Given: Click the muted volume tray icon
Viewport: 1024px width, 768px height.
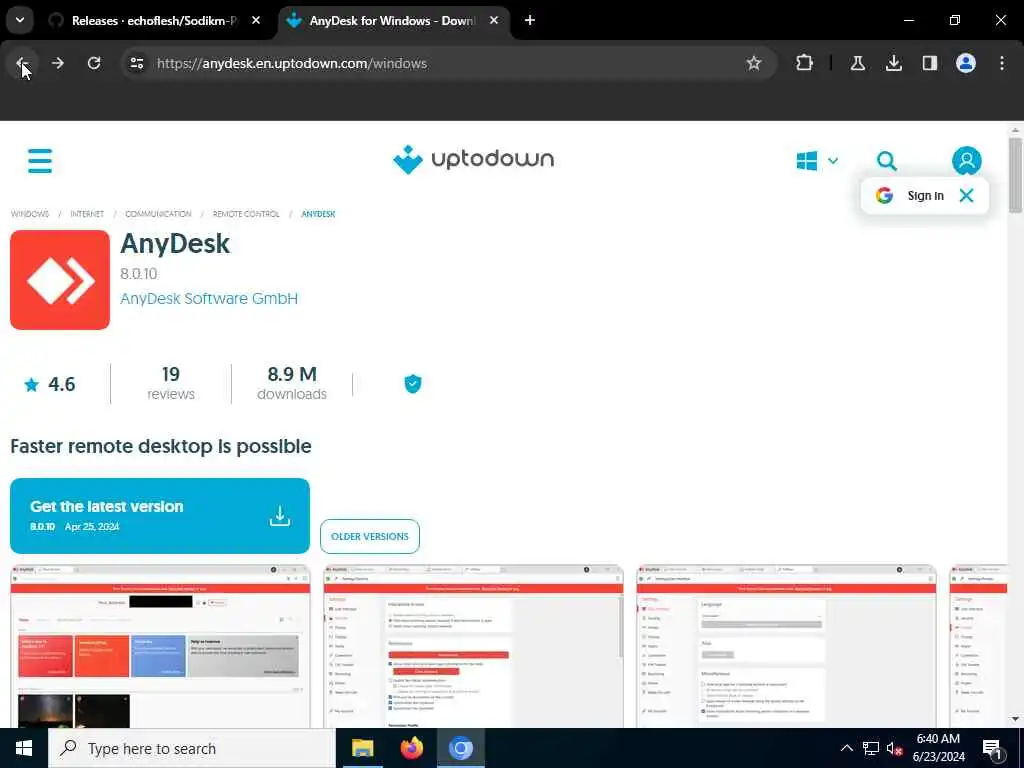Looking at the screenshot, I should pyautogui.click(x=894, y=748).
